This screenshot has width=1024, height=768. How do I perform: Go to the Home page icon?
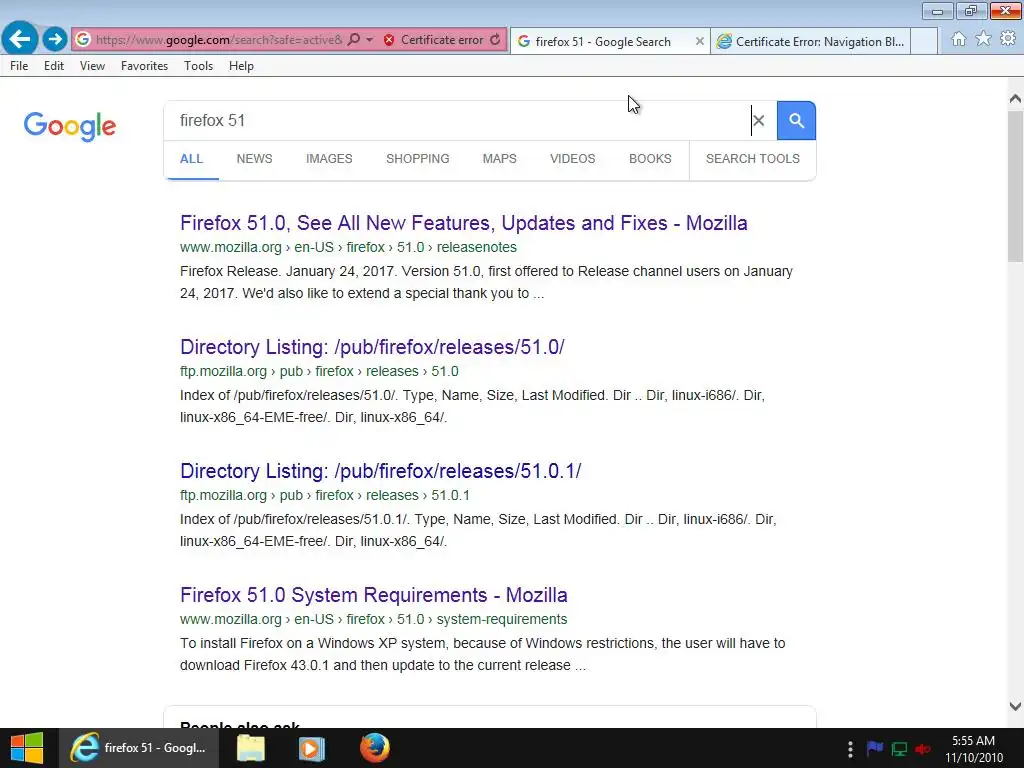[958, 39]
